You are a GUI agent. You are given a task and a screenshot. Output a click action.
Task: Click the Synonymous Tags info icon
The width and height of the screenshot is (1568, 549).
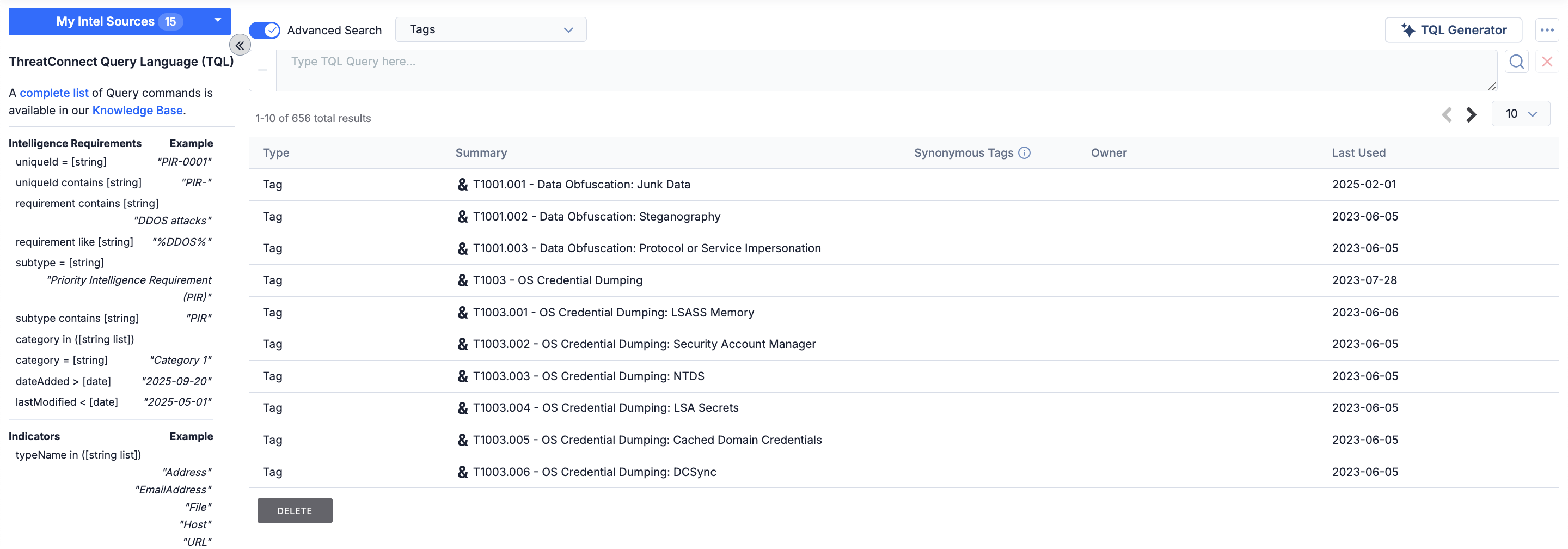pos(1025,152)
